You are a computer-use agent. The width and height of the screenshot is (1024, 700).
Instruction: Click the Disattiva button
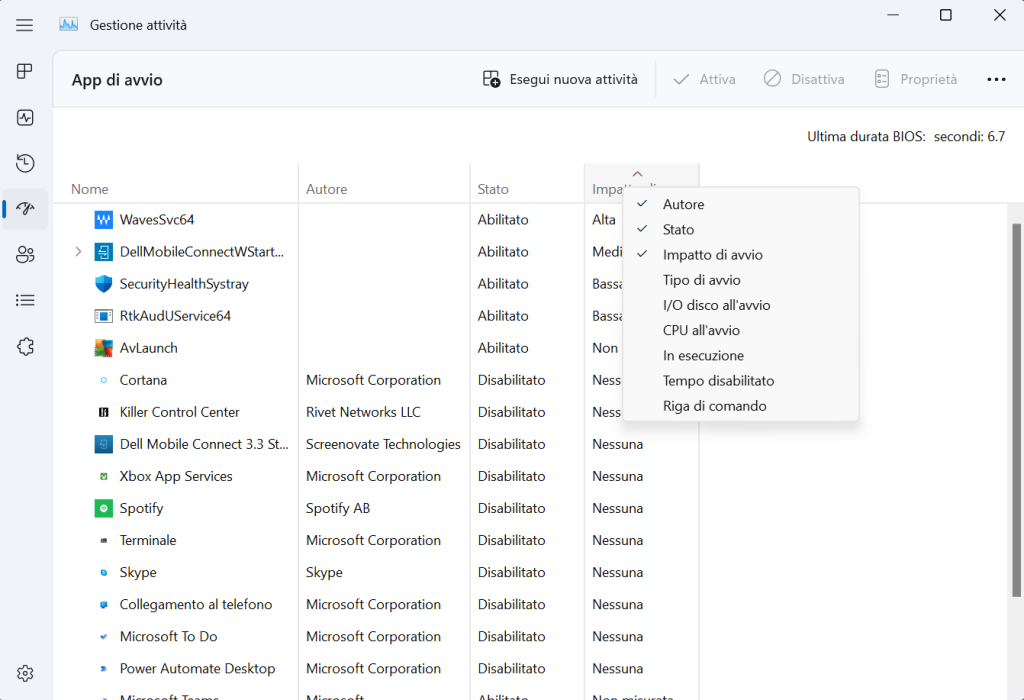pos(804,80)
